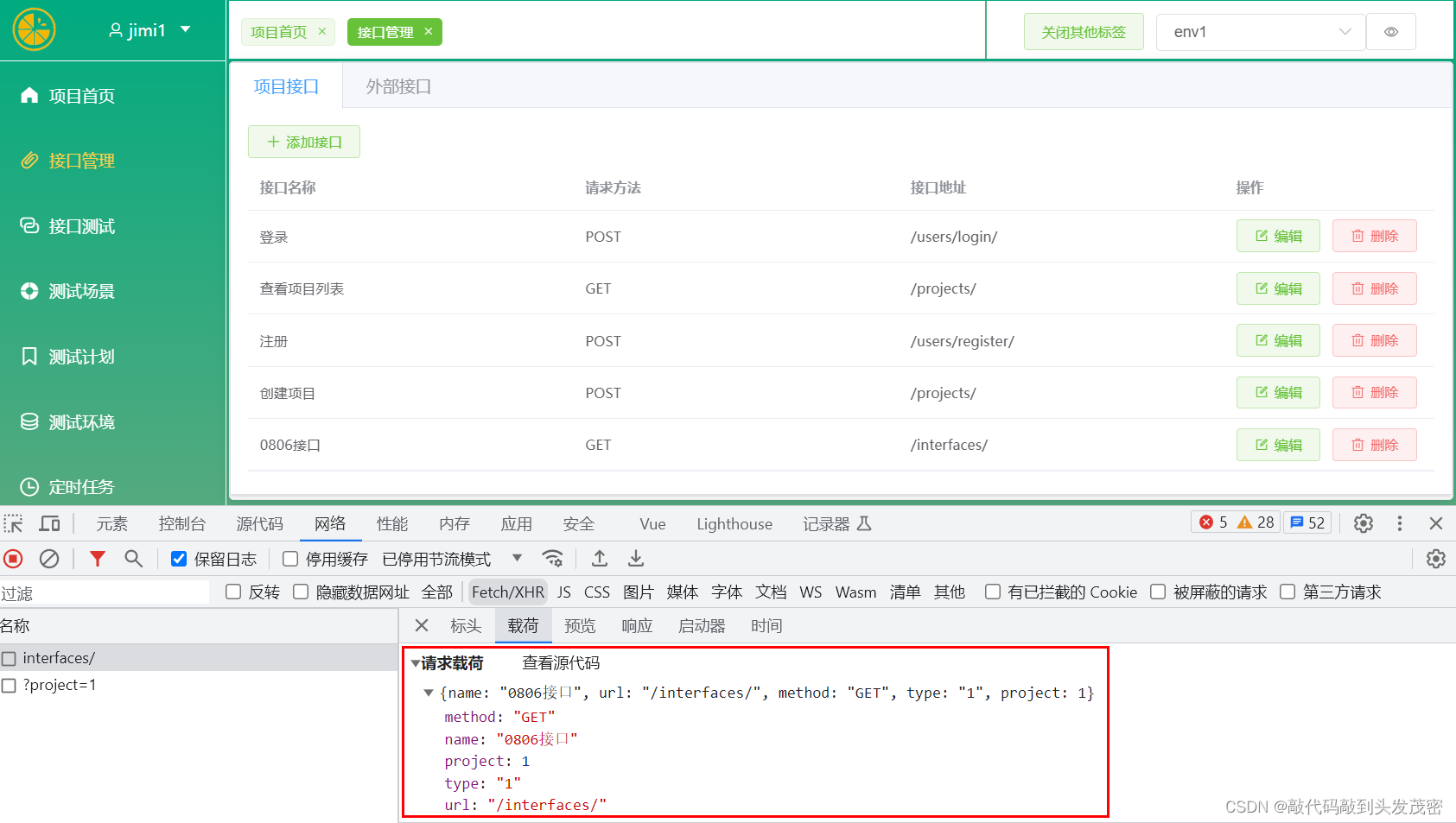Click the orange lemon logo icon

tap(34, 29)
